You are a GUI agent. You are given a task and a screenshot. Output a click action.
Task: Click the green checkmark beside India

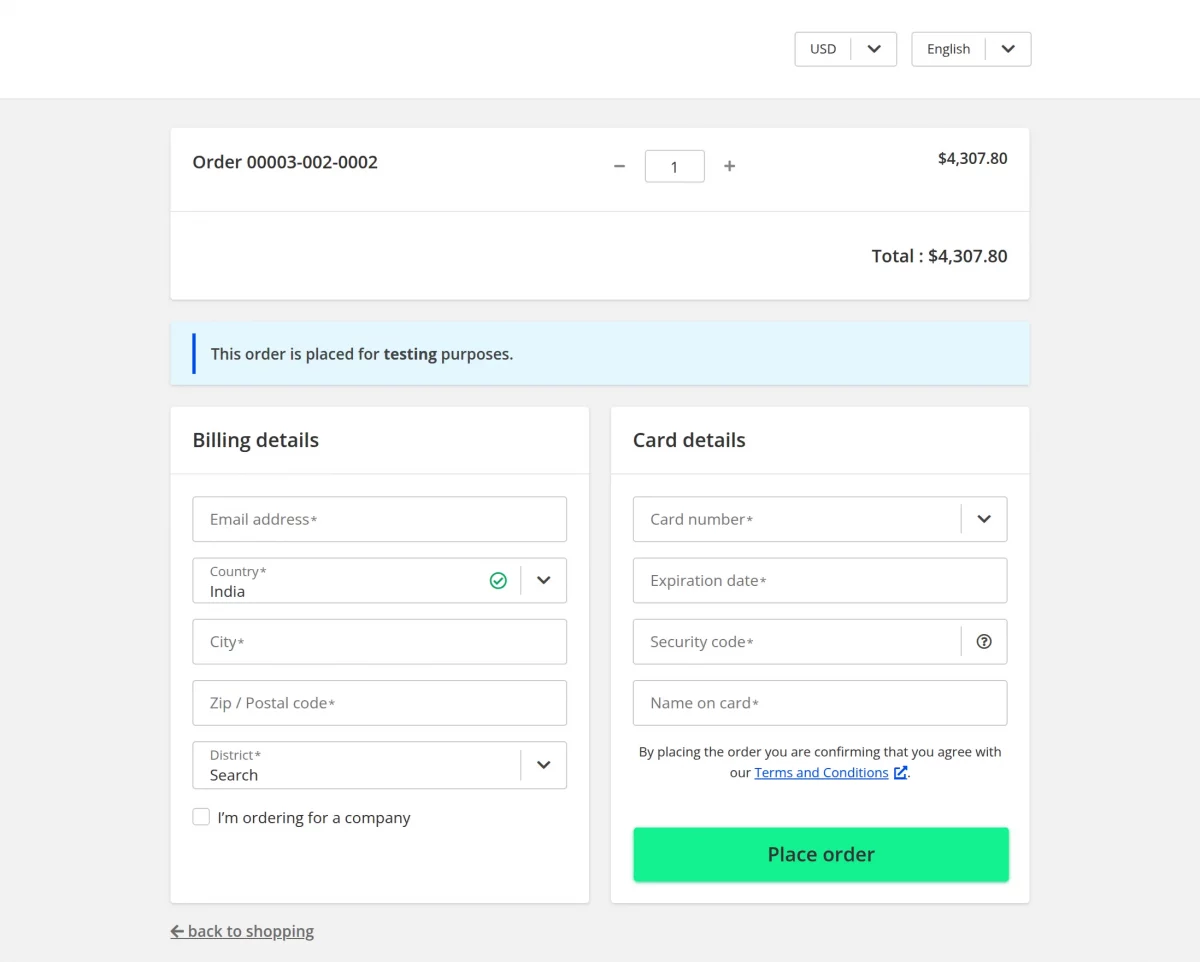498,580
